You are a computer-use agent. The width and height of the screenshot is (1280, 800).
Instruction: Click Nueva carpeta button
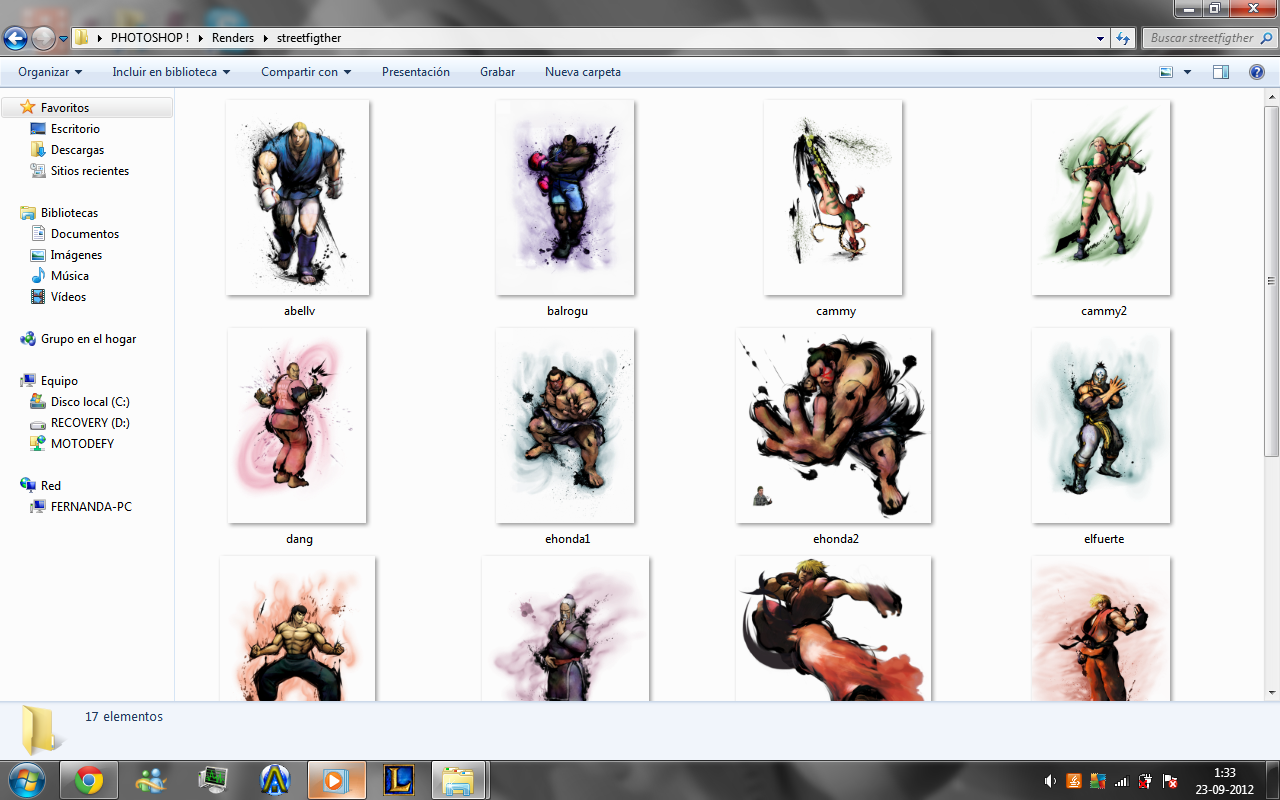[583, 72]
